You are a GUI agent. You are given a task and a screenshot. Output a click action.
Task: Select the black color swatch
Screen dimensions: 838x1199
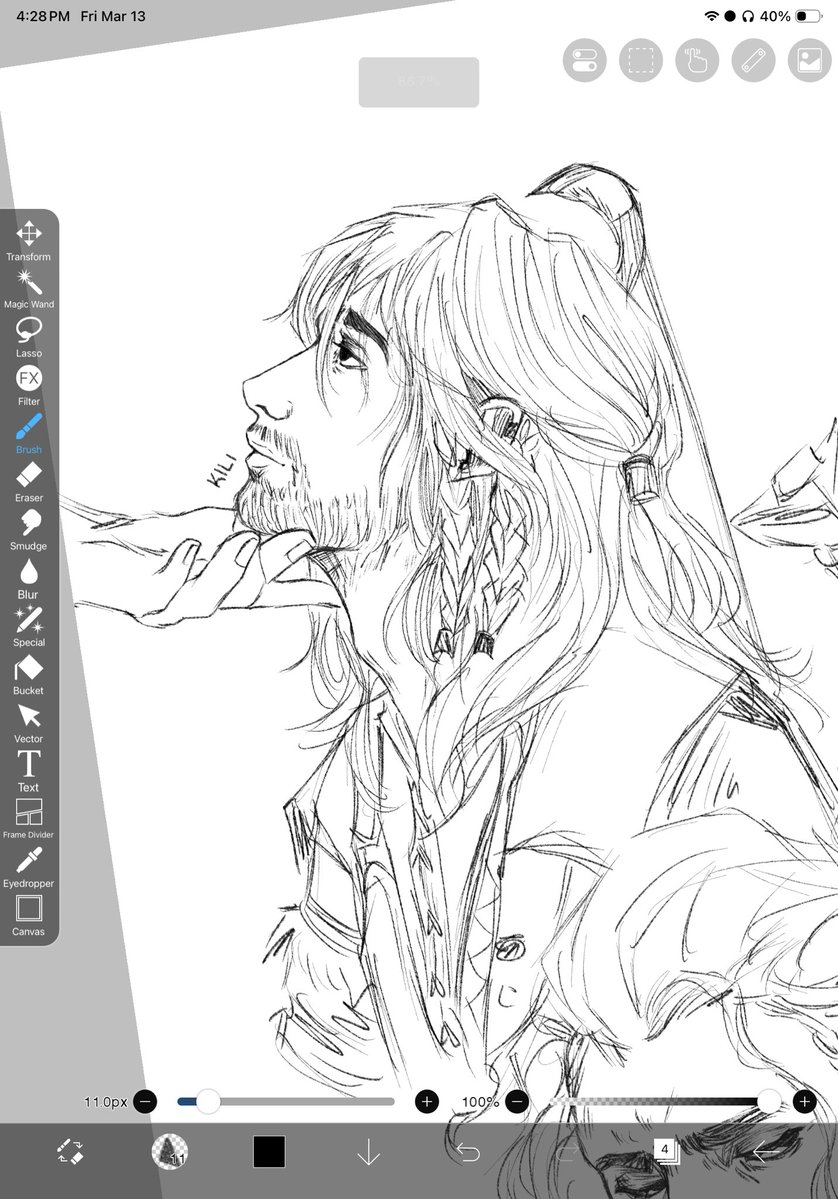(x=266, y=1151)
